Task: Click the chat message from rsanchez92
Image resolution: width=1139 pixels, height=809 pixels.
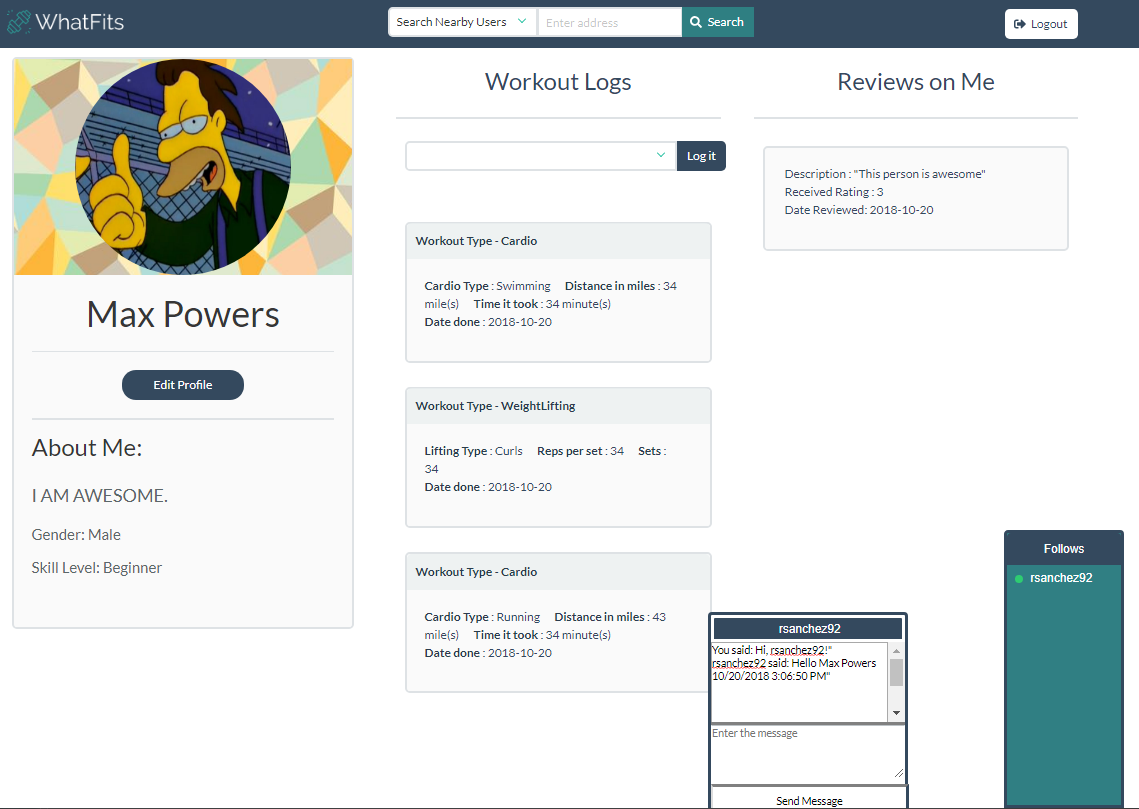Action: [x=794, y=670]
